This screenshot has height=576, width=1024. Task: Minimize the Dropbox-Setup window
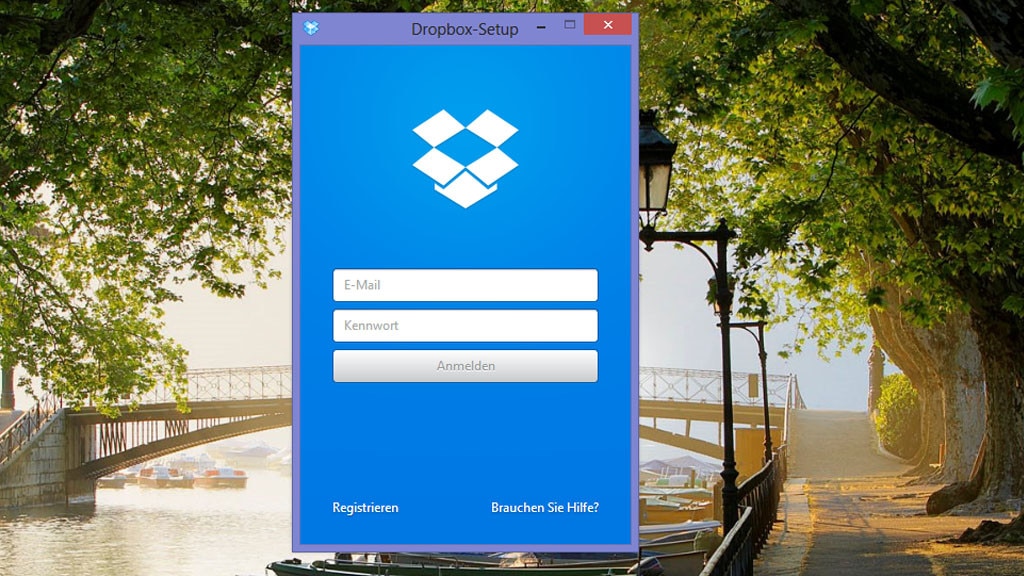pos(541,26)
